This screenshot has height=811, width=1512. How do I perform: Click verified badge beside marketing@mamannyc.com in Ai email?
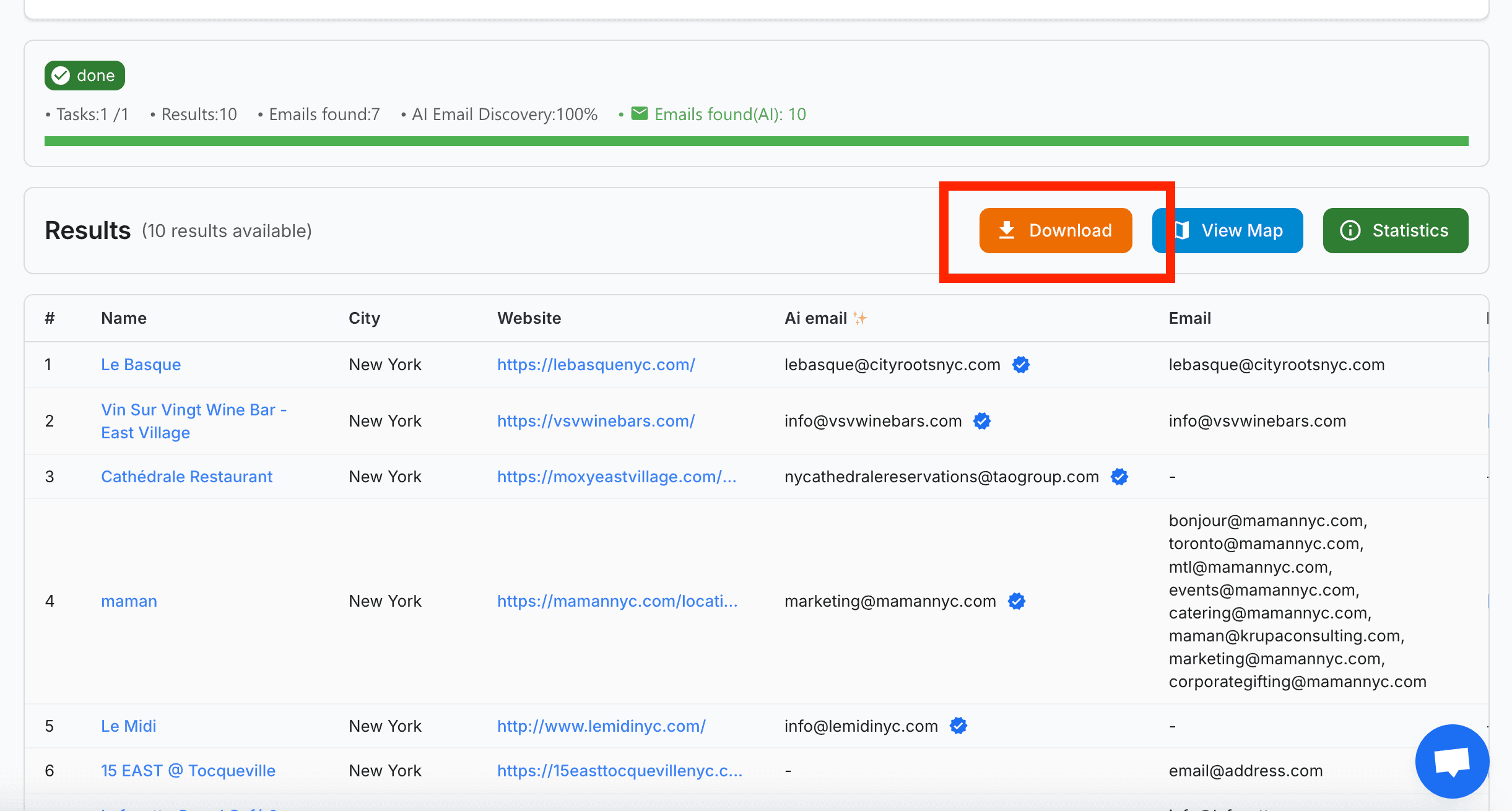click(1017, 601)
